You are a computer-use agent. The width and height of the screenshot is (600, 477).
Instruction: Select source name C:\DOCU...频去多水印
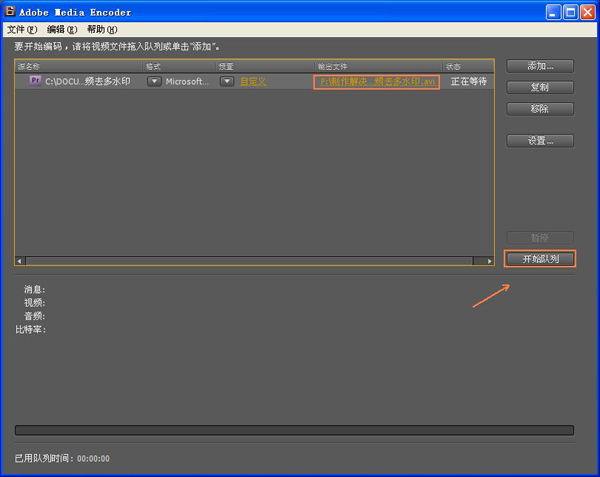click(x=88, y=81)
